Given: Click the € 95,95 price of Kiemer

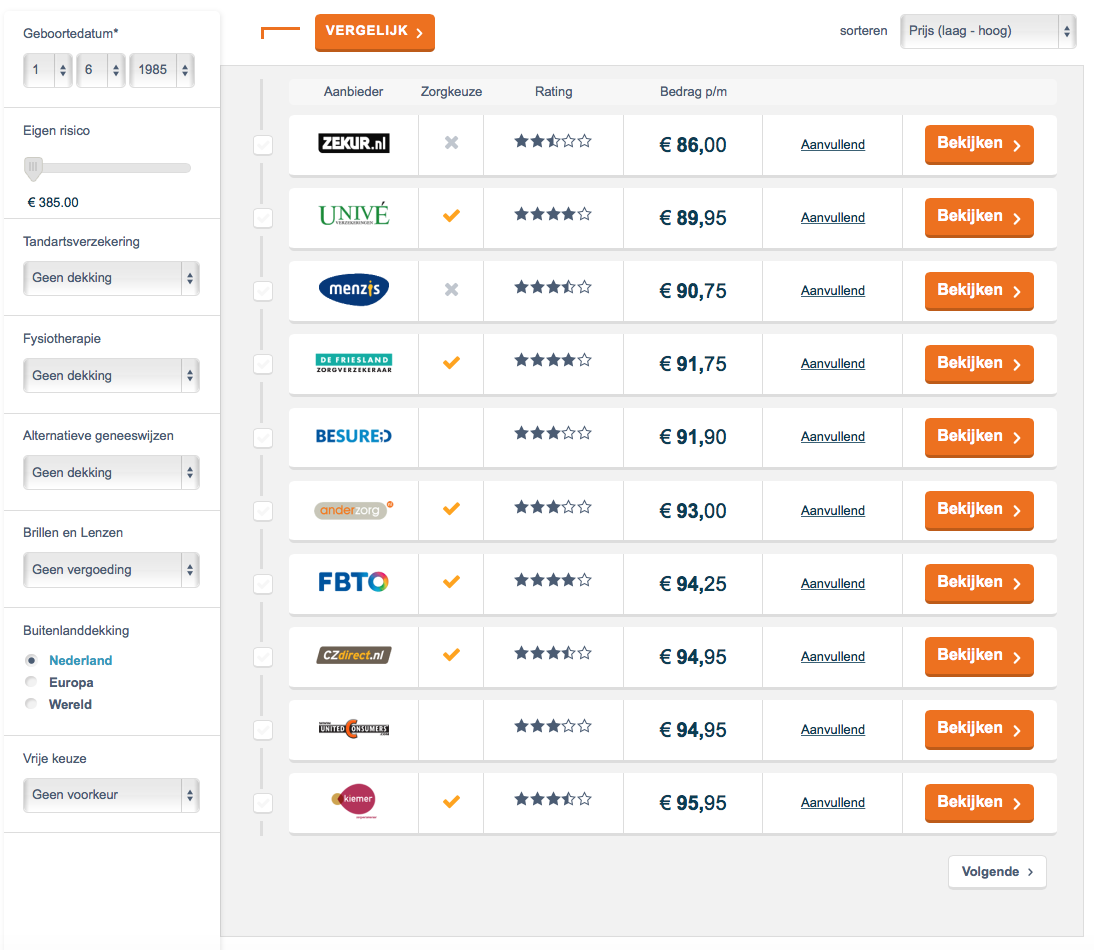Looking at the screenshot, I should (x=692, y=803).
